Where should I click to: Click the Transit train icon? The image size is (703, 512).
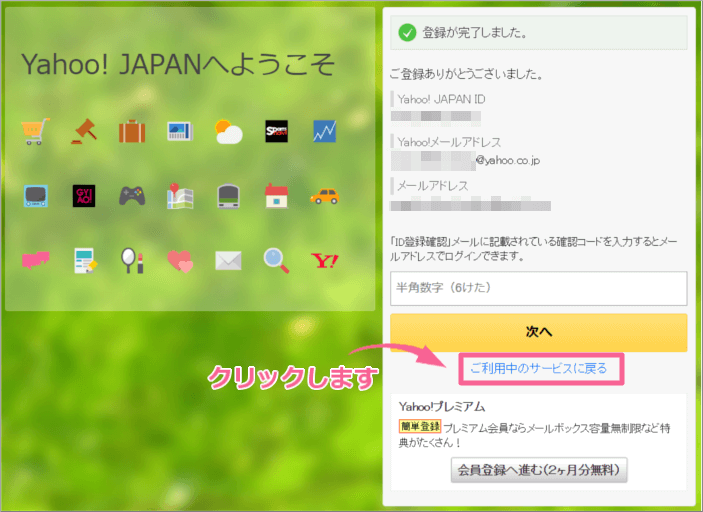coord(228,196)
